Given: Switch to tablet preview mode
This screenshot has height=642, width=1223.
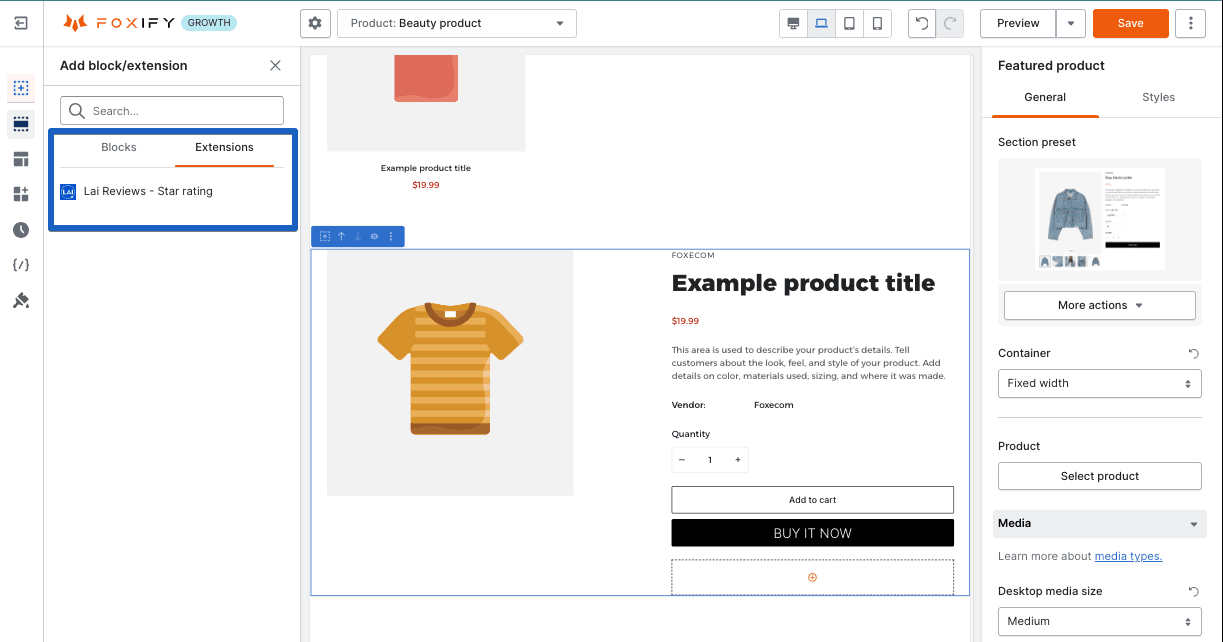Looking at the screenshot, I should [850, 23].
